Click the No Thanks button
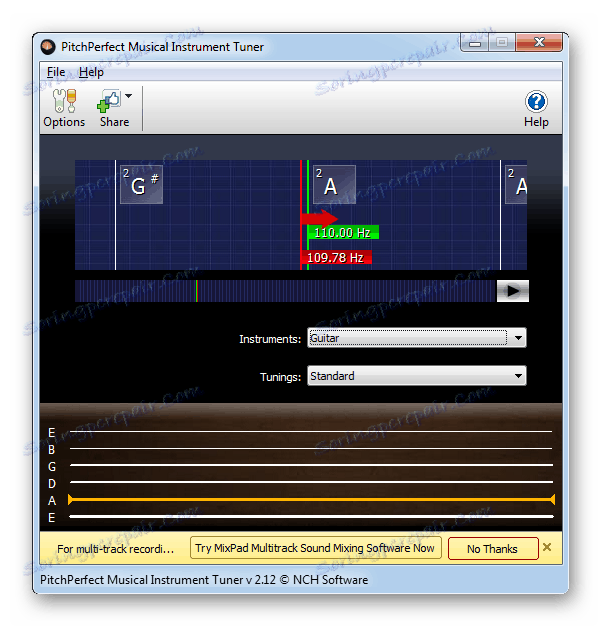The height and width of the screenshot is (627, 602). click(493, 549)
